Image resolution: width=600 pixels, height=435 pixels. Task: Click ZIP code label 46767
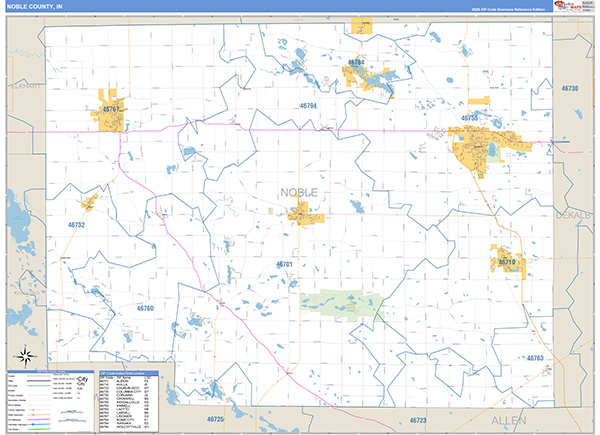point(111,108)
